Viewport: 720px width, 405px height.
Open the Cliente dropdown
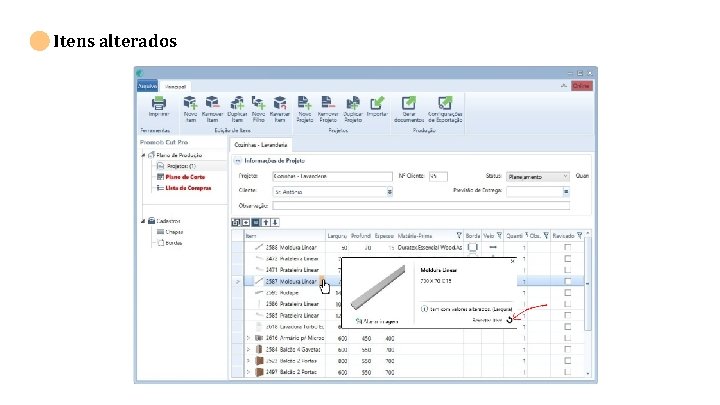389,191
